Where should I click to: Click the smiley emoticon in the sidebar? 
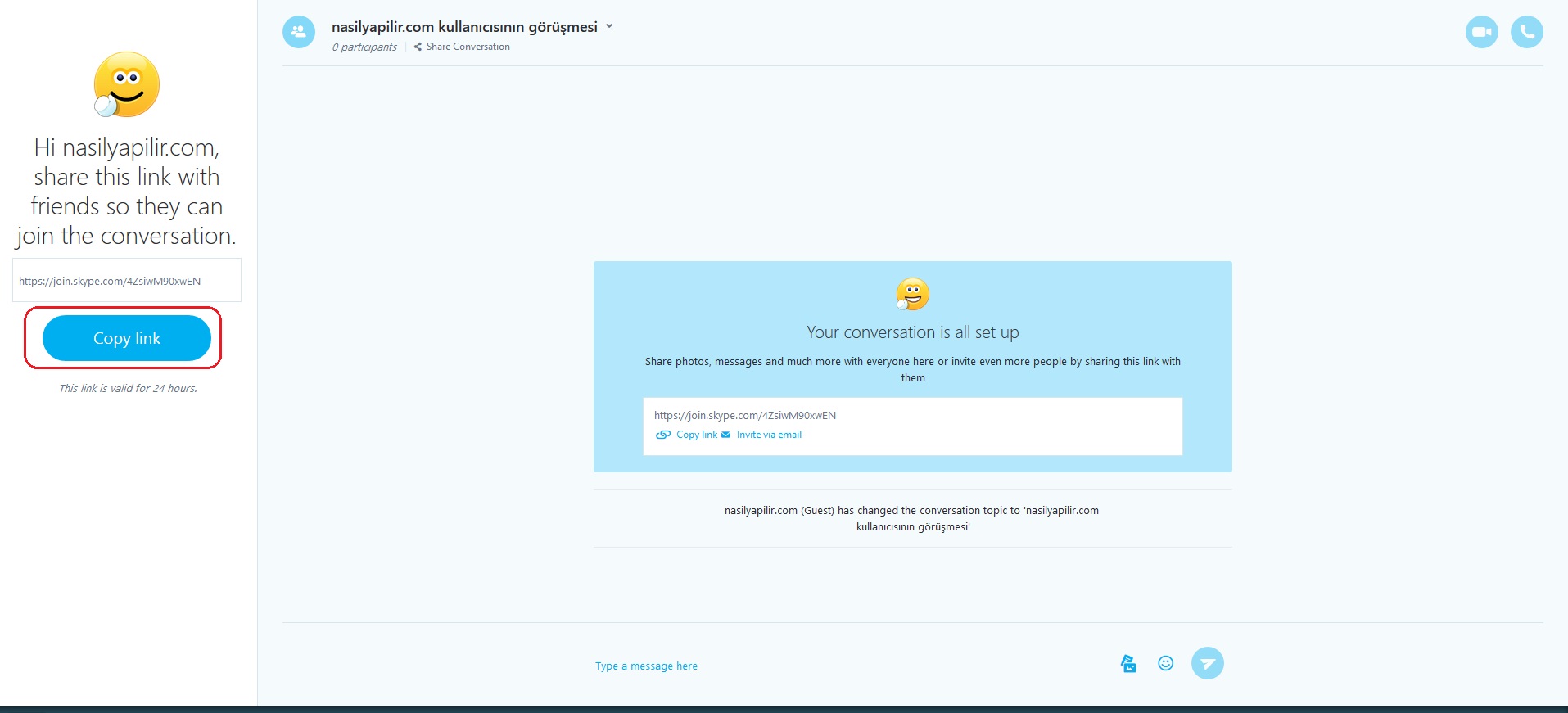[x=126, y=84]
